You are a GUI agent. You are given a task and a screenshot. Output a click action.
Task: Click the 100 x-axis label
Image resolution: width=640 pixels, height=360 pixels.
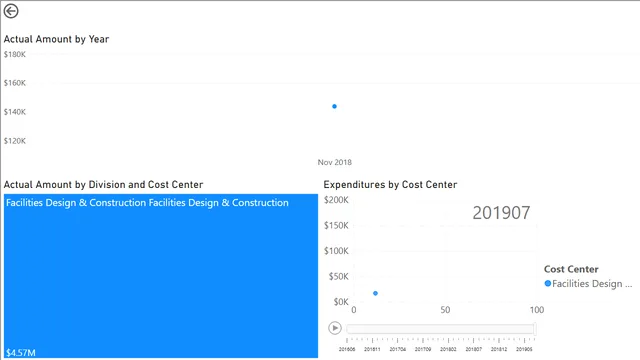click(x=537, y=310)
